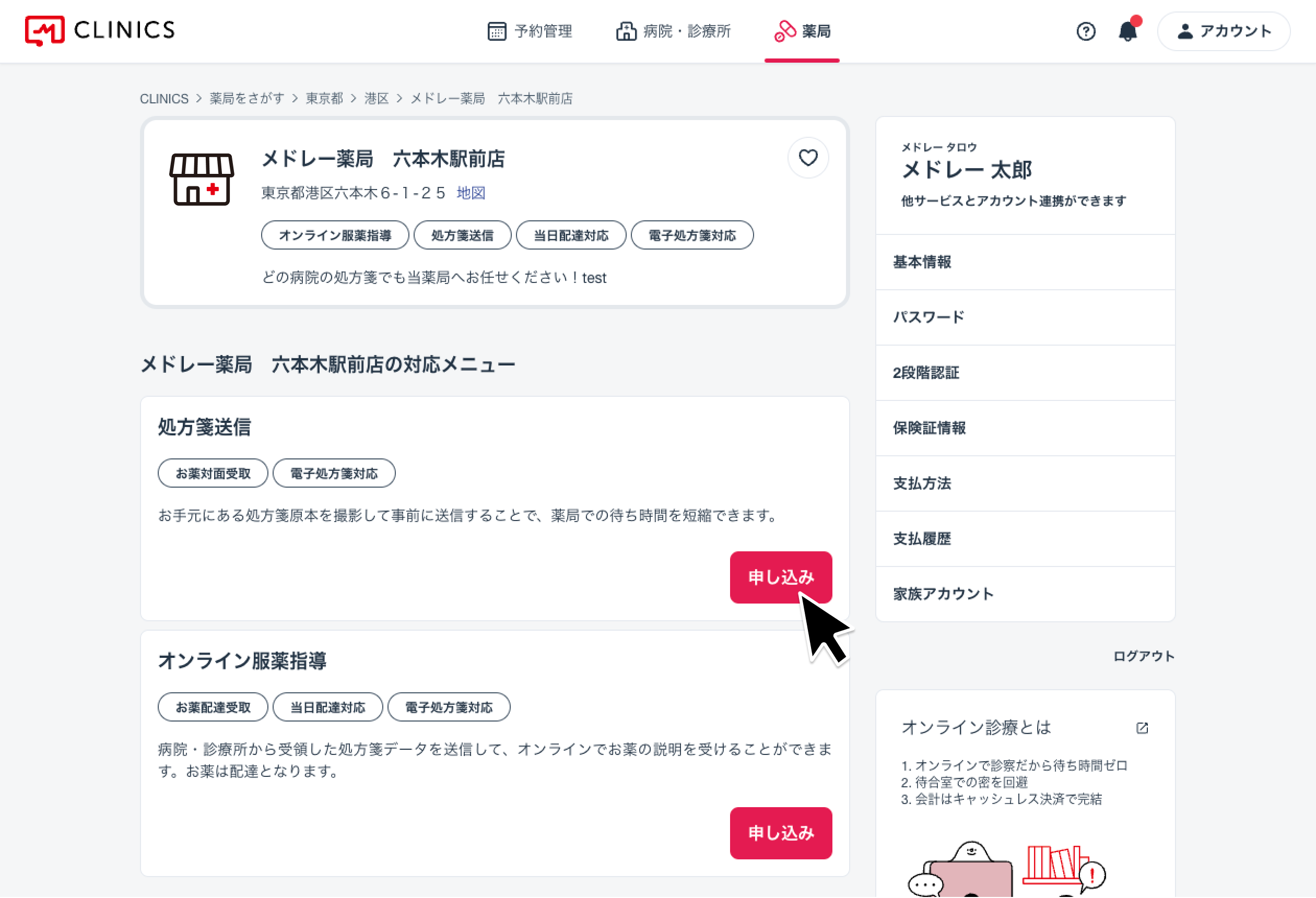This screenshot has width=1316, height=898.
Task: Select 2段階認証 menu entry
Action: [x=926, y=373]
